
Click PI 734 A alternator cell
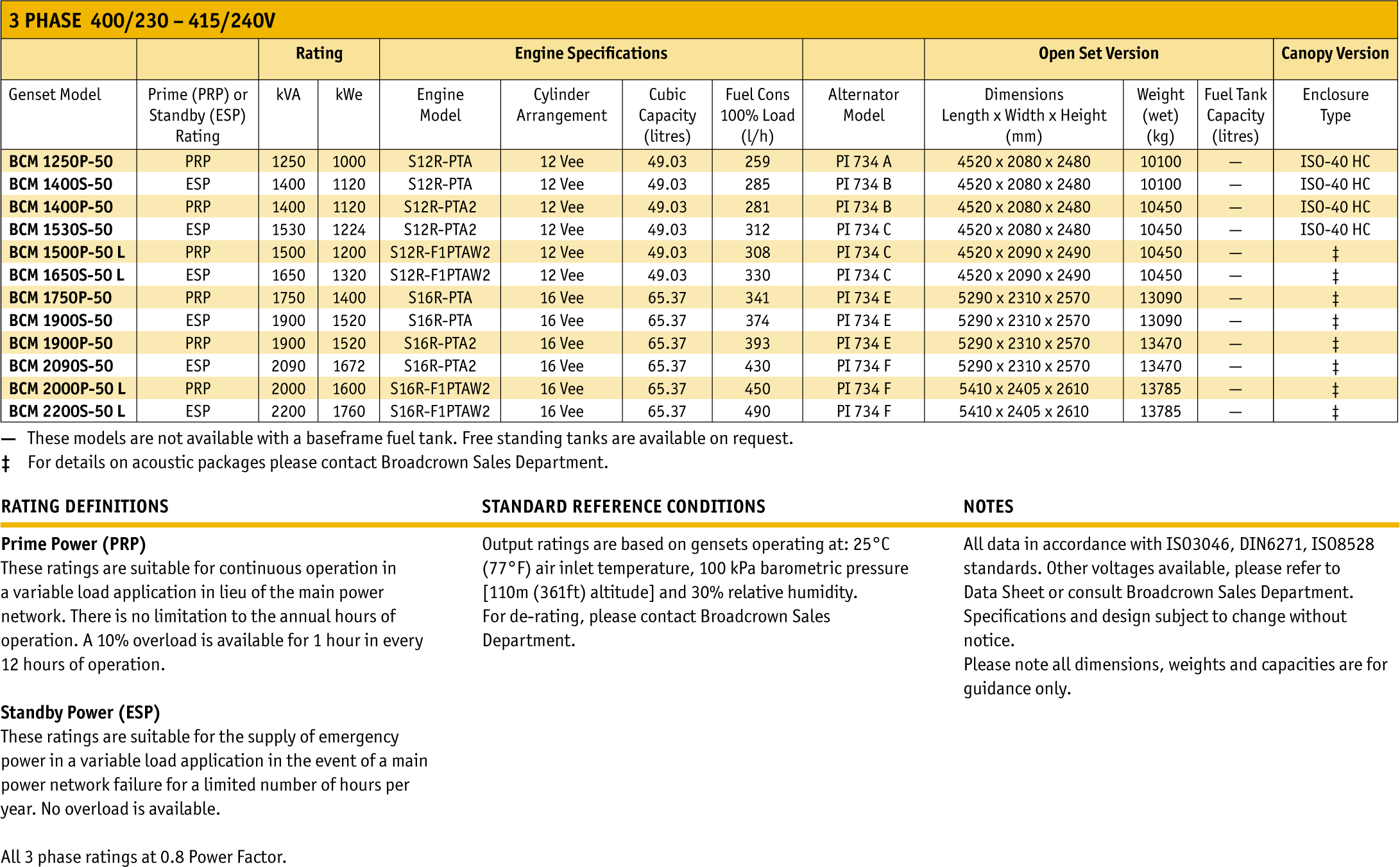click(x=863, y=162)
